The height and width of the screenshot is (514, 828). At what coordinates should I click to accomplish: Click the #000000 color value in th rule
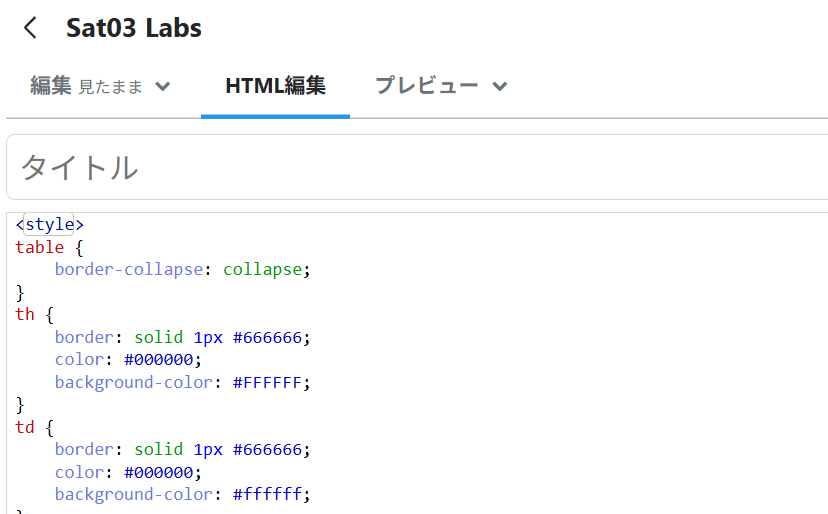[x=159, y=360]
